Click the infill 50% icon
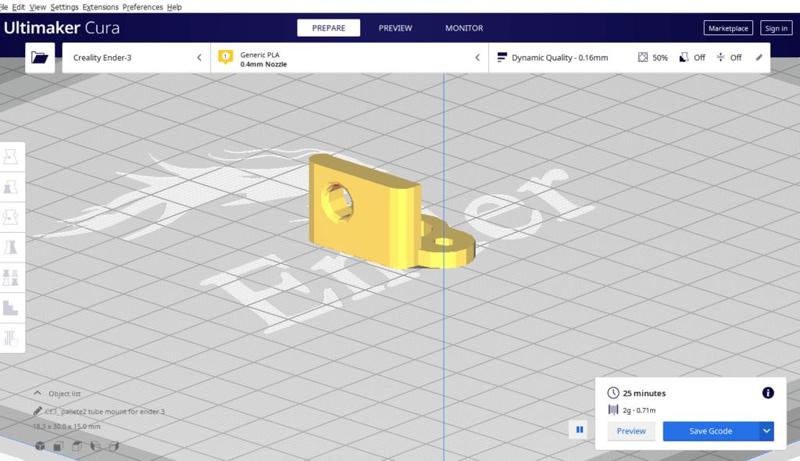Image resolution: width=800 pixels, height=461 pixels. [643, 57]
